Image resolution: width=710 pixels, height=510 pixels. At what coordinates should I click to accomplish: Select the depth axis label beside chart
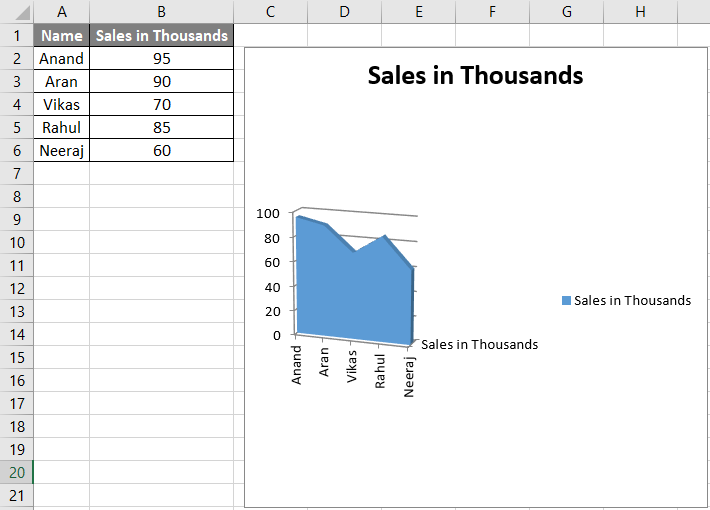pos(480,344)
